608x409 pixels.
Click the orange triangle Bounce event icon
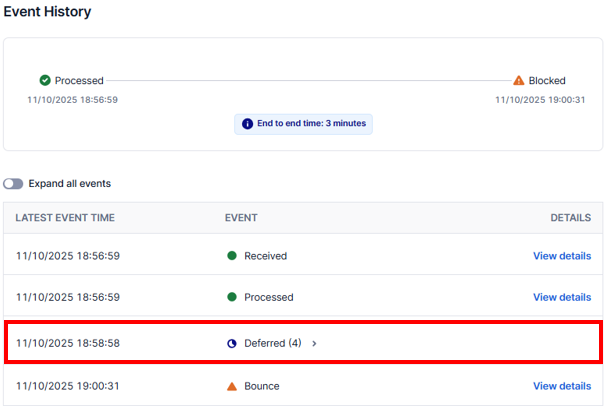(x=232, y=386)
